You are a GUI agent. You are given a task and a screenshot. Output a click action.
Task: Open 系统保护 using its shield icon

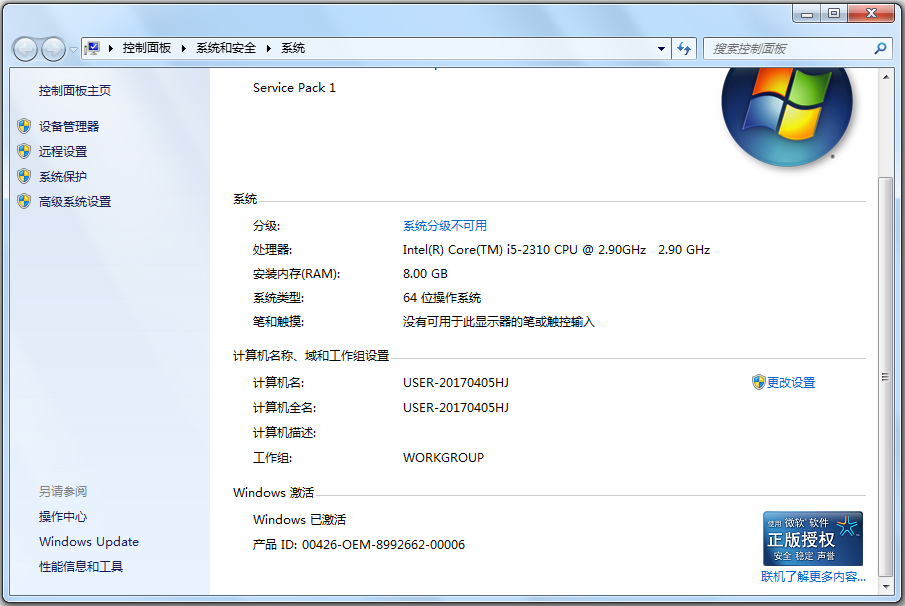(24, 175)
